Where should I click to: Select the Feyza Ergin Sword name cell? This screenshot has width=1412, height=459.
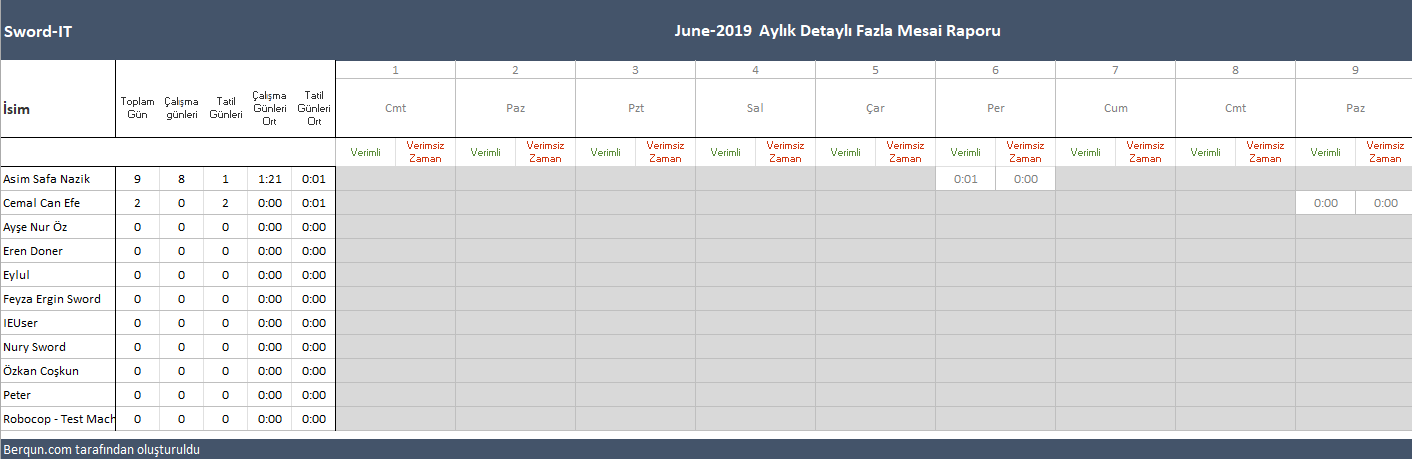click(x=52, y=299)
